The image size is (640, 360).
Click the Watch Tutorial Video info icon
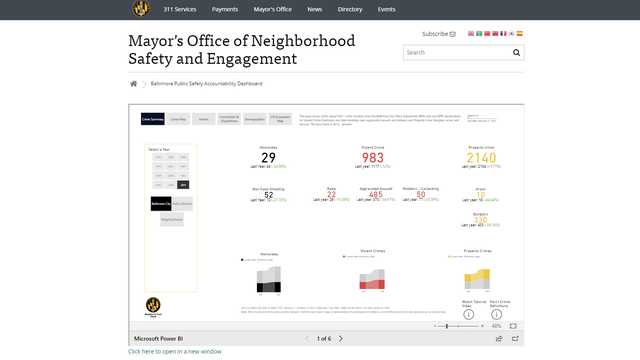pyautogui.click(x=469, y=314)
